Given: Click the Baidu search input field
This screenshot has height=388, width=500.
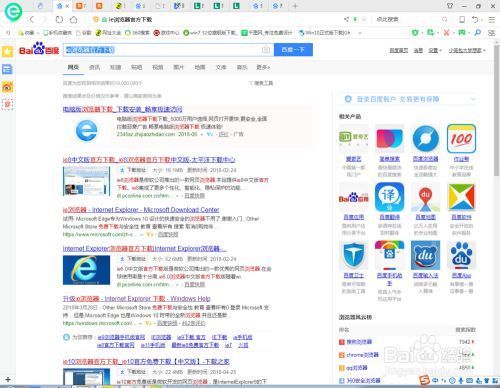Looking at the screenshot, I should (162, 50).
